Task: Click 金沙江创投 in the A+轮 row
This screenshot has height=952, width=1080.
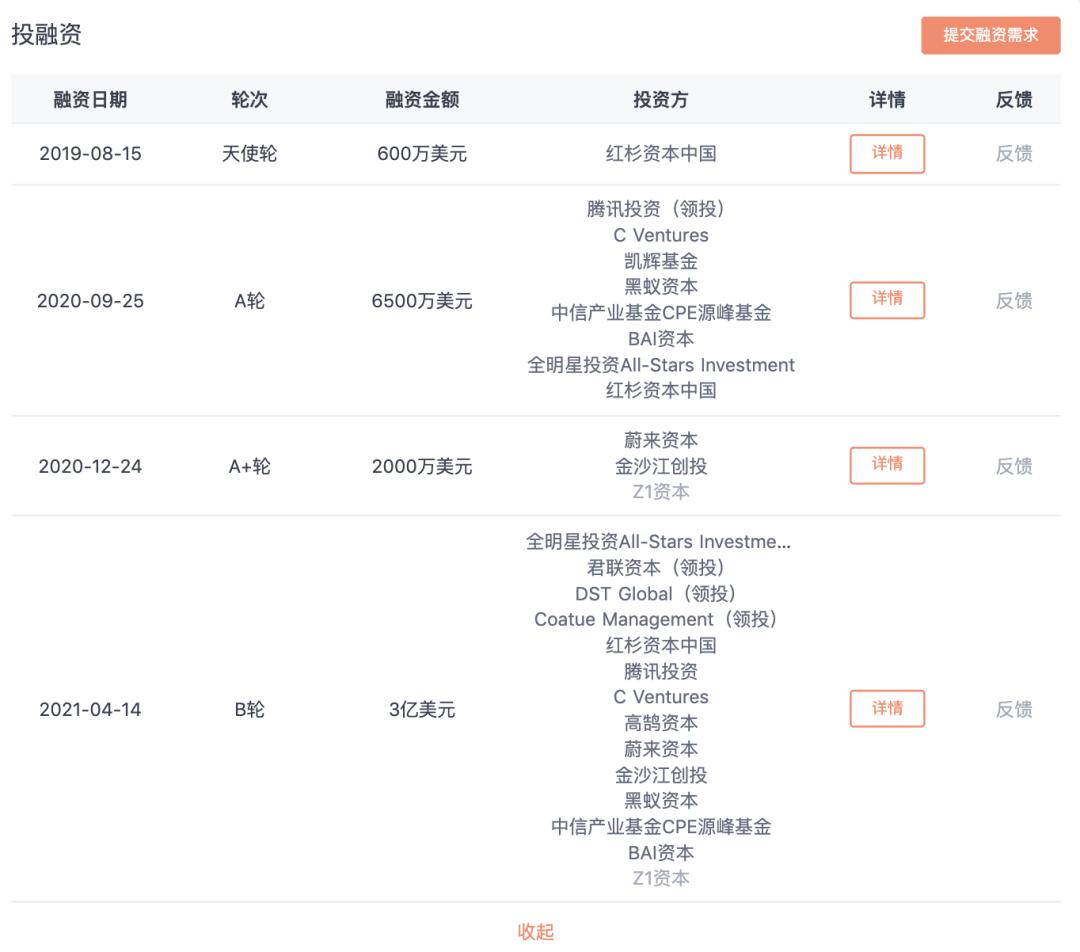Action: click(661, 466)
